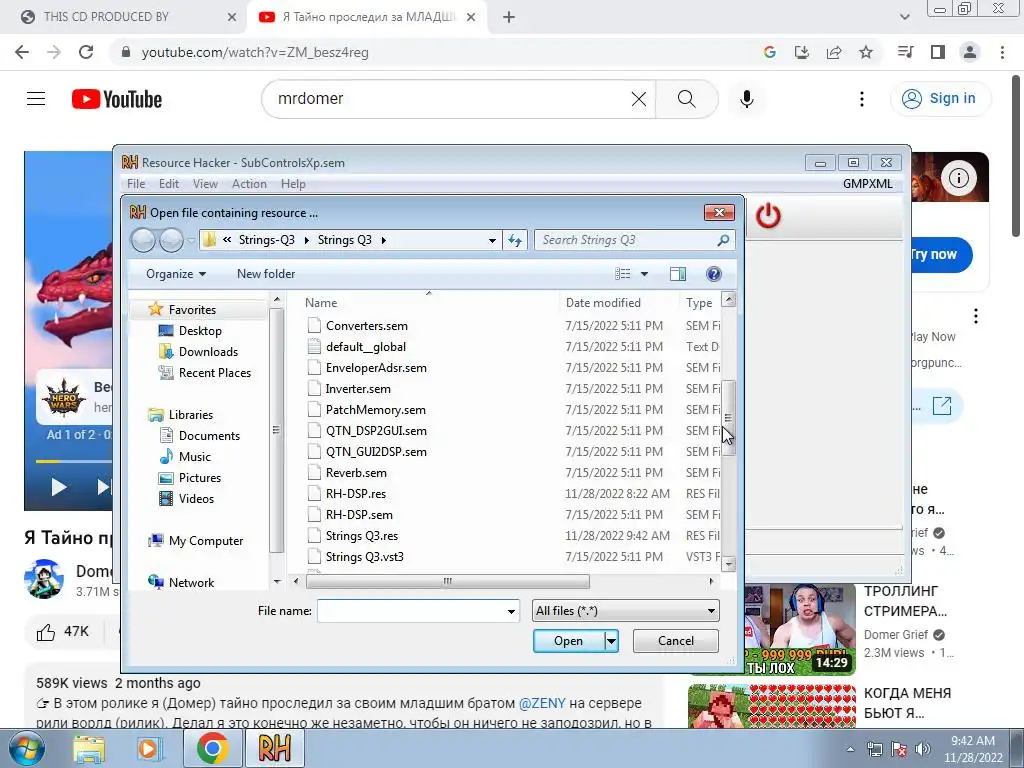Open Windows Explorer taskbar icon
This screenshot has height=768, width=1024.
[89, 749]
